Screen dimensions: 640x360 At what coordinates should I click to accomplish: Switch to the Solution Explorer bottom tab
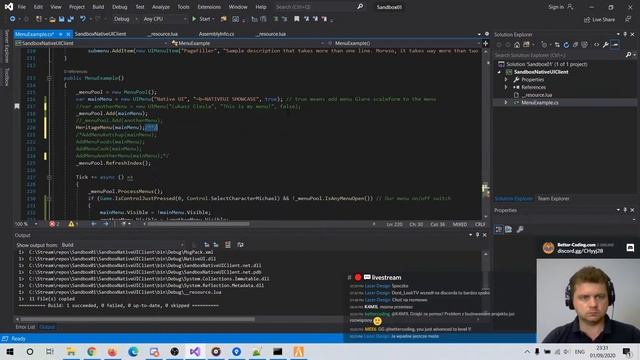pyautogui.click(x=513, y=199)
